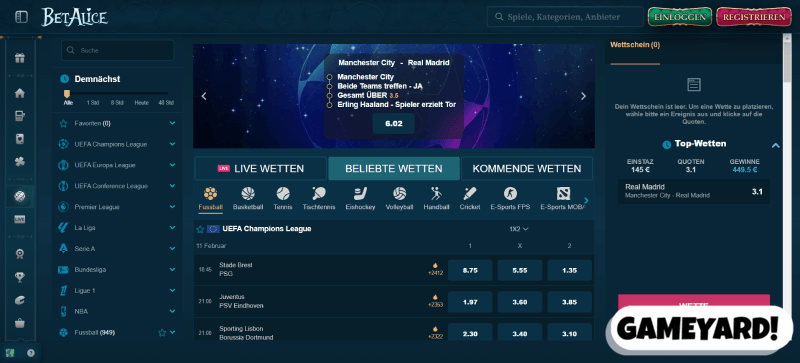Favorite the UEFA Champions League with the star
Image resolution: width=800 pixels, height=363 pixels.
(200, 229)
